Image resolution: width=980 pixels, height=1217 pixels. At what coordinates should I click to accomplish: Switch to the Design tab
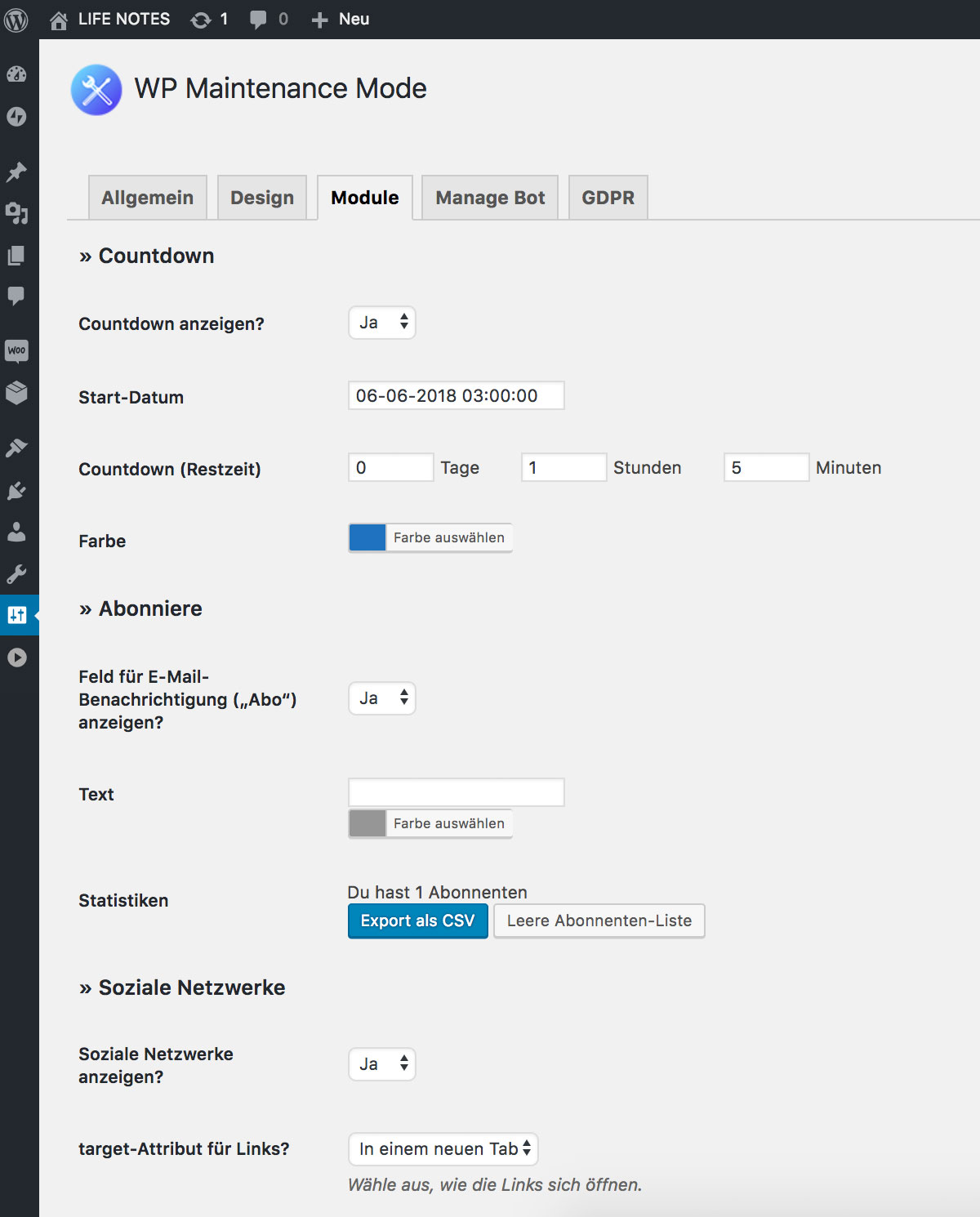[x=262, y=198]
